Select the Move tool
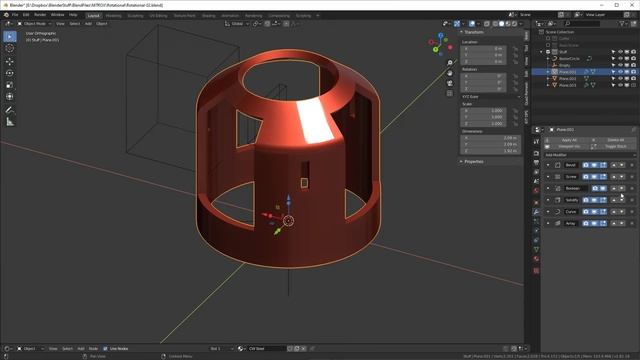The height and width of the screenshot is (360, 640). pyautogui.click(x=10, y=62)
